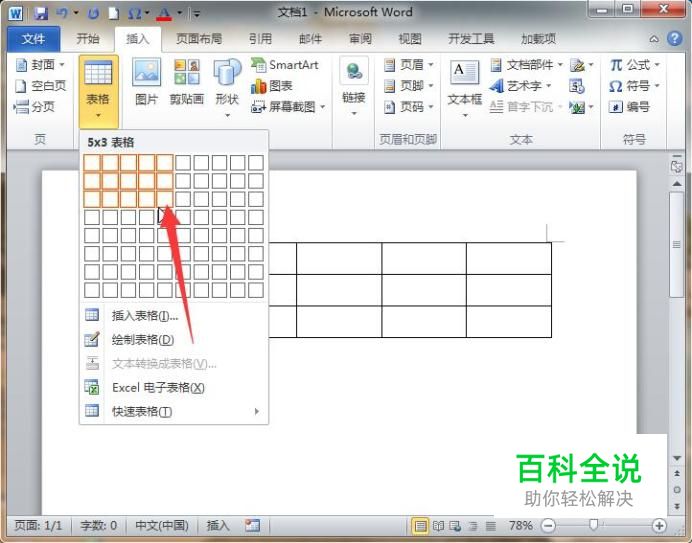The image size is (692, 543).
Task: Click the zoom out minus button
Action: coord(548,526)
